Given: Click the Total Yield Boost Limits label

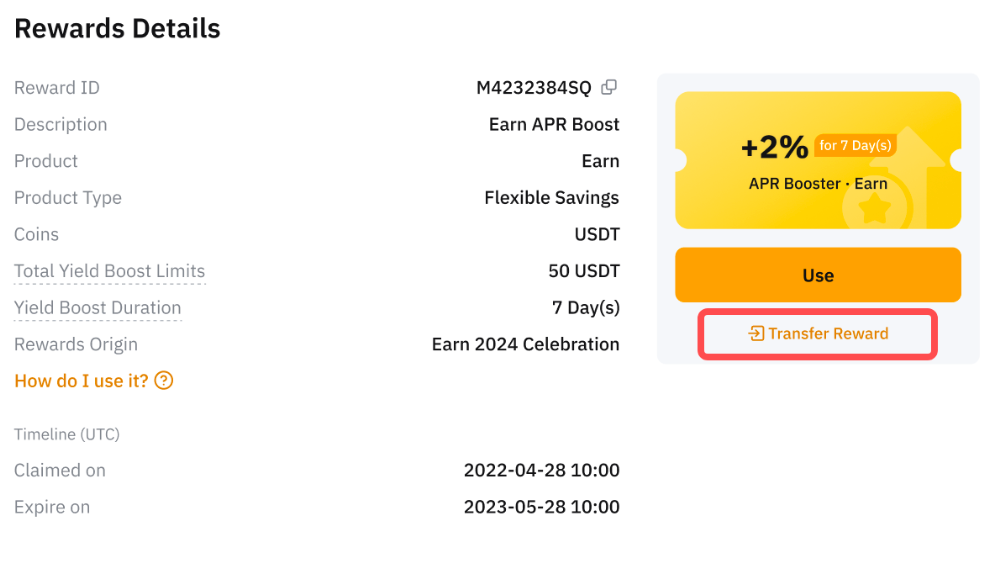Looking at the screenshot, I should tap(109, 271).
